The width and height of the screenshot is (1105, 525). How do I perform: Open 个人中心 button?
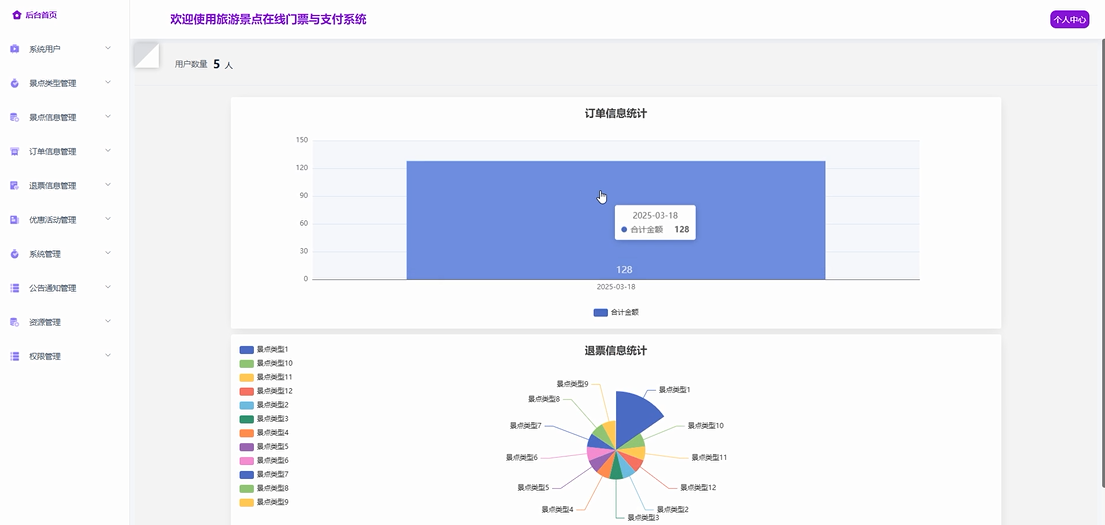1069,20
